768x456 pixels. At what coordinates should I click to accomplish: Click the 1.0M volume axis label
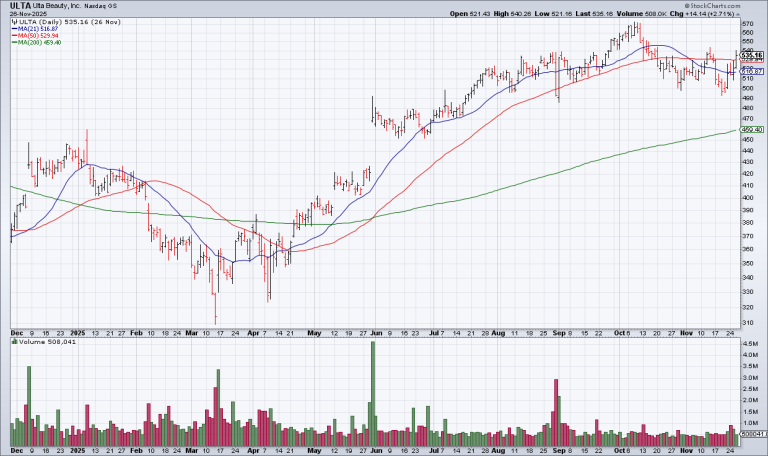(750, 423)
